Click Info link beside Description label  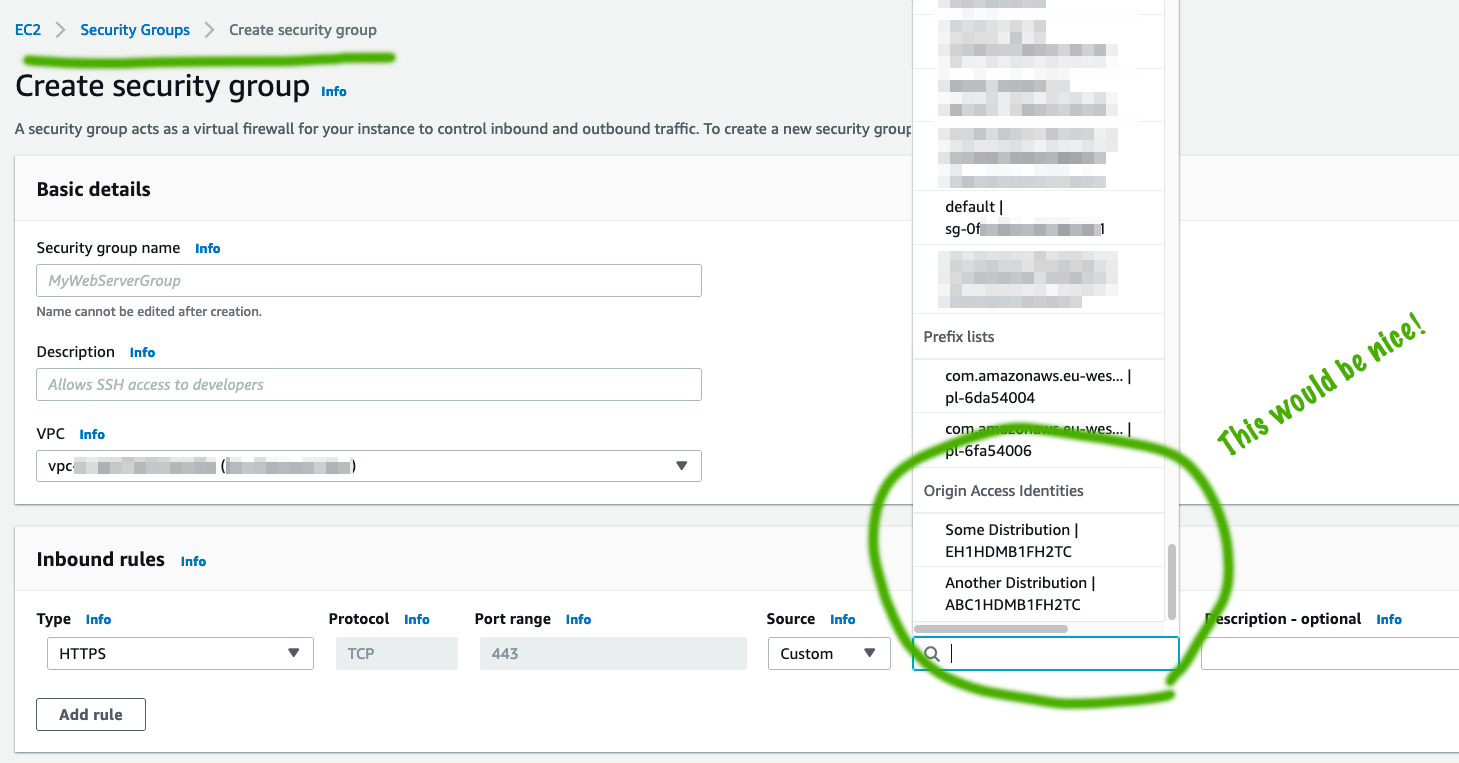[x=142, y=352]
